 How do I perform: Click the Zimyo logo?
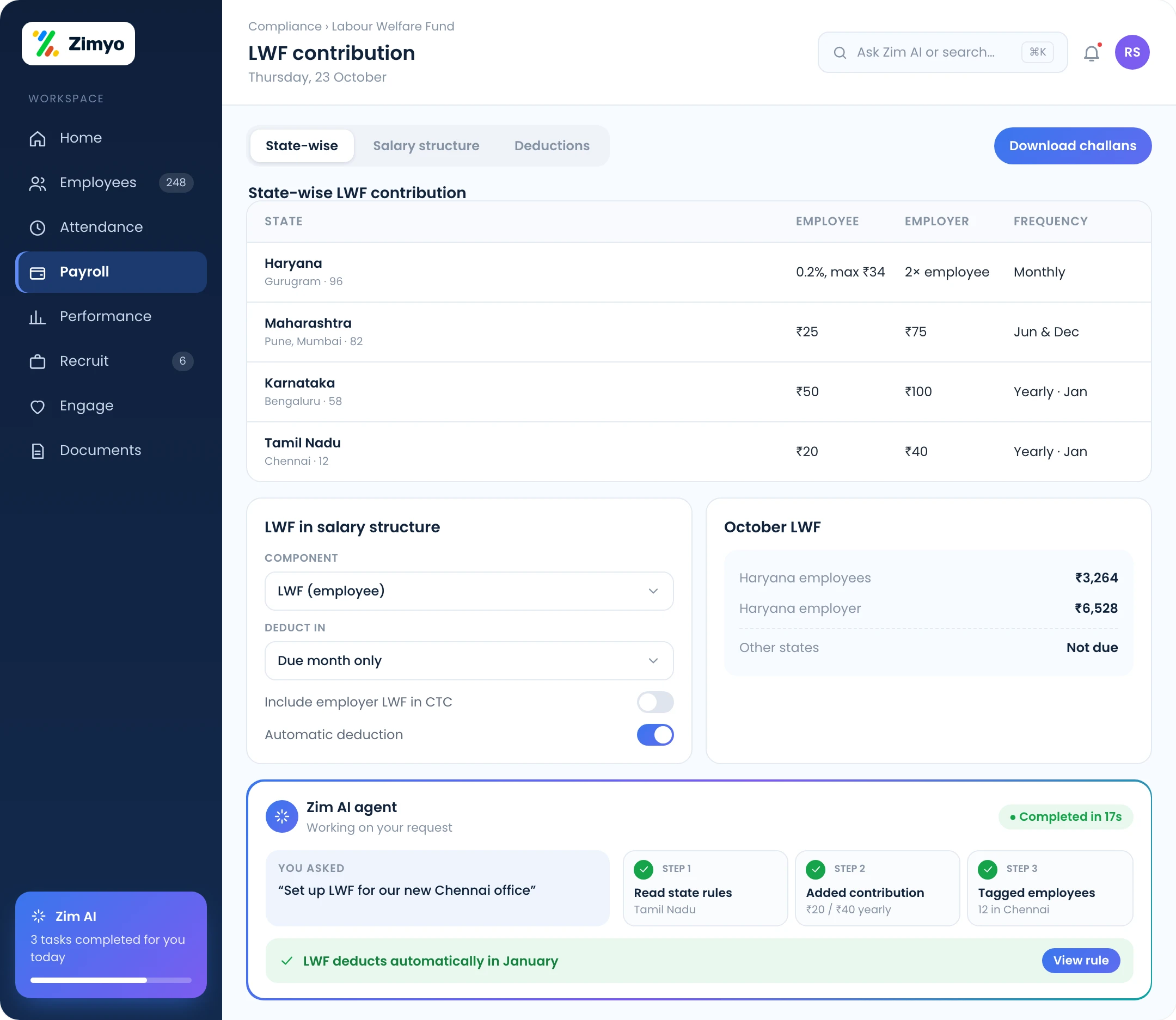click(78, 44)
